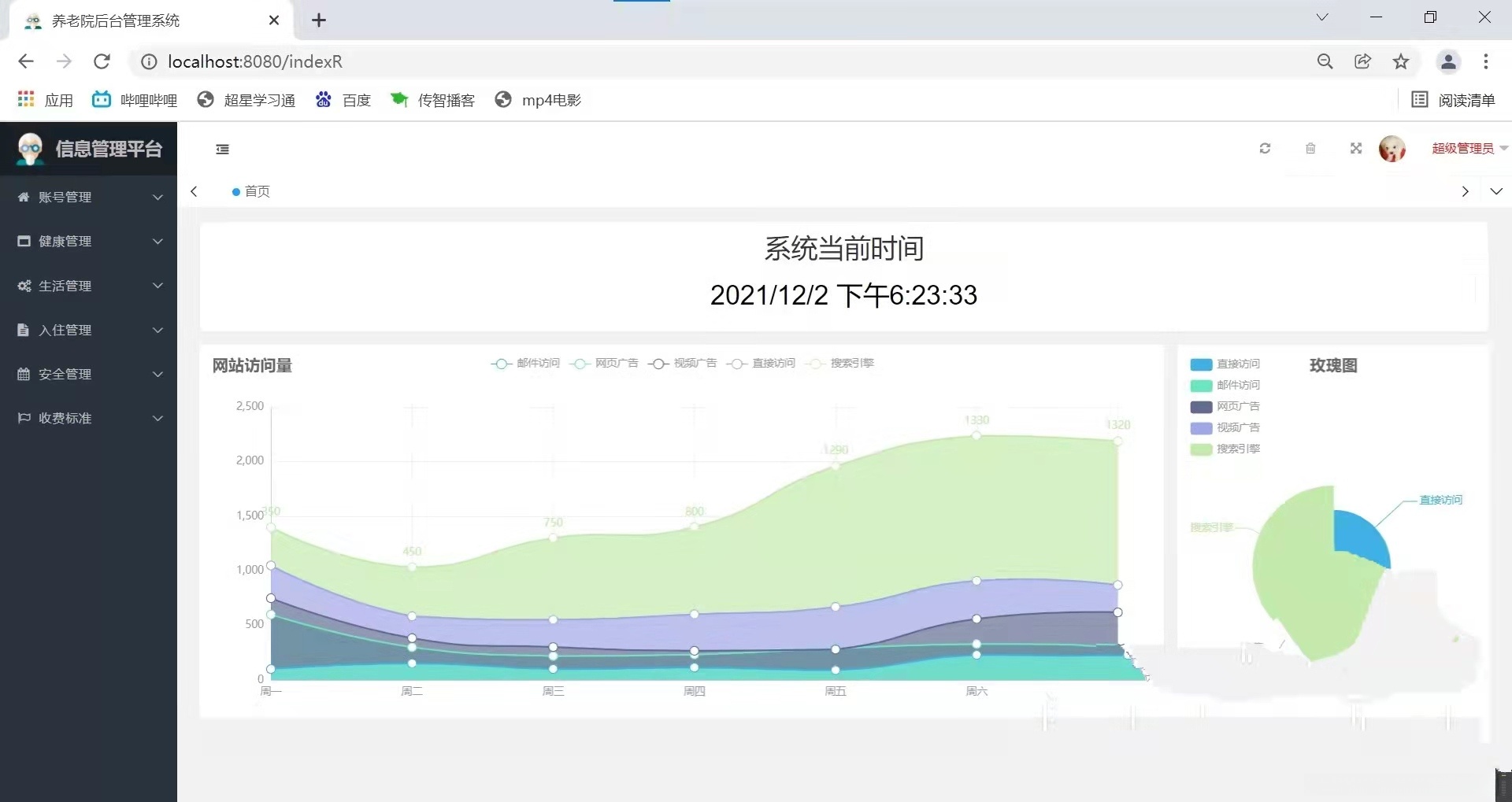Viewport: 1512px width, 802px height.
Task: Open a new browser tab with the plus icon
Action: pos(319,20)
